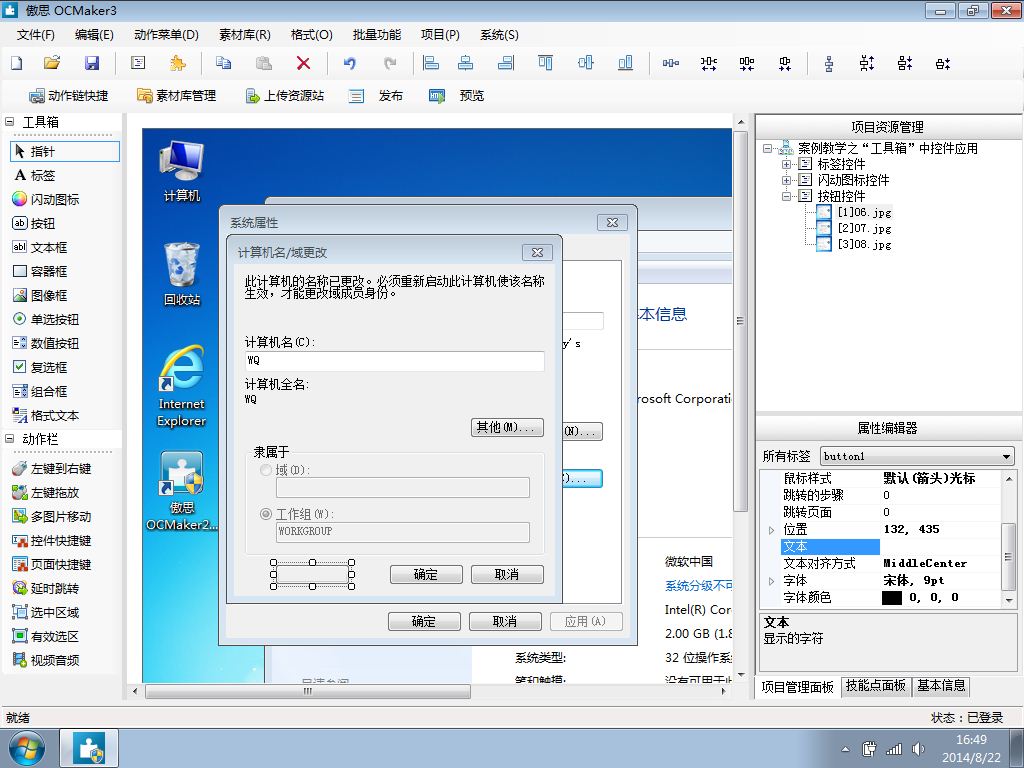Open the 动作菜单(D) menu
The height and width of the screenshot is (768, 1024).
tap(166, 35)
